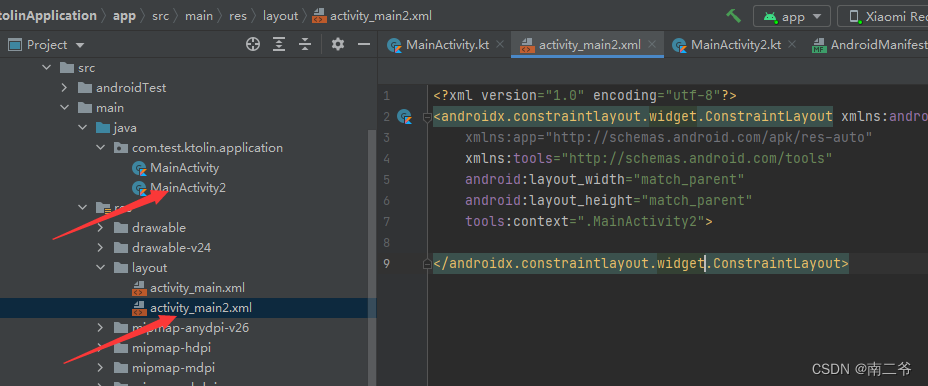
Task: Close the activity_main2.xml tab
Action: (x=652, y=44)
